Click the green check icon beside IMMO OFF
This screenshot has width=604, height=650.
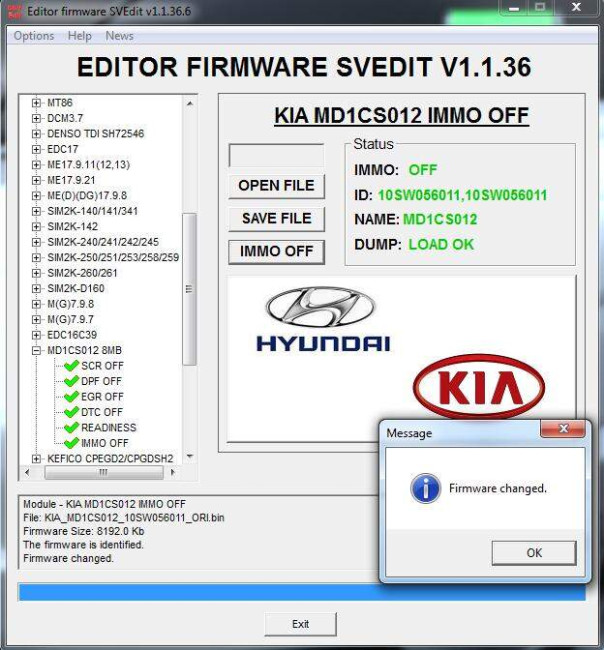click(x=71, y=443)
